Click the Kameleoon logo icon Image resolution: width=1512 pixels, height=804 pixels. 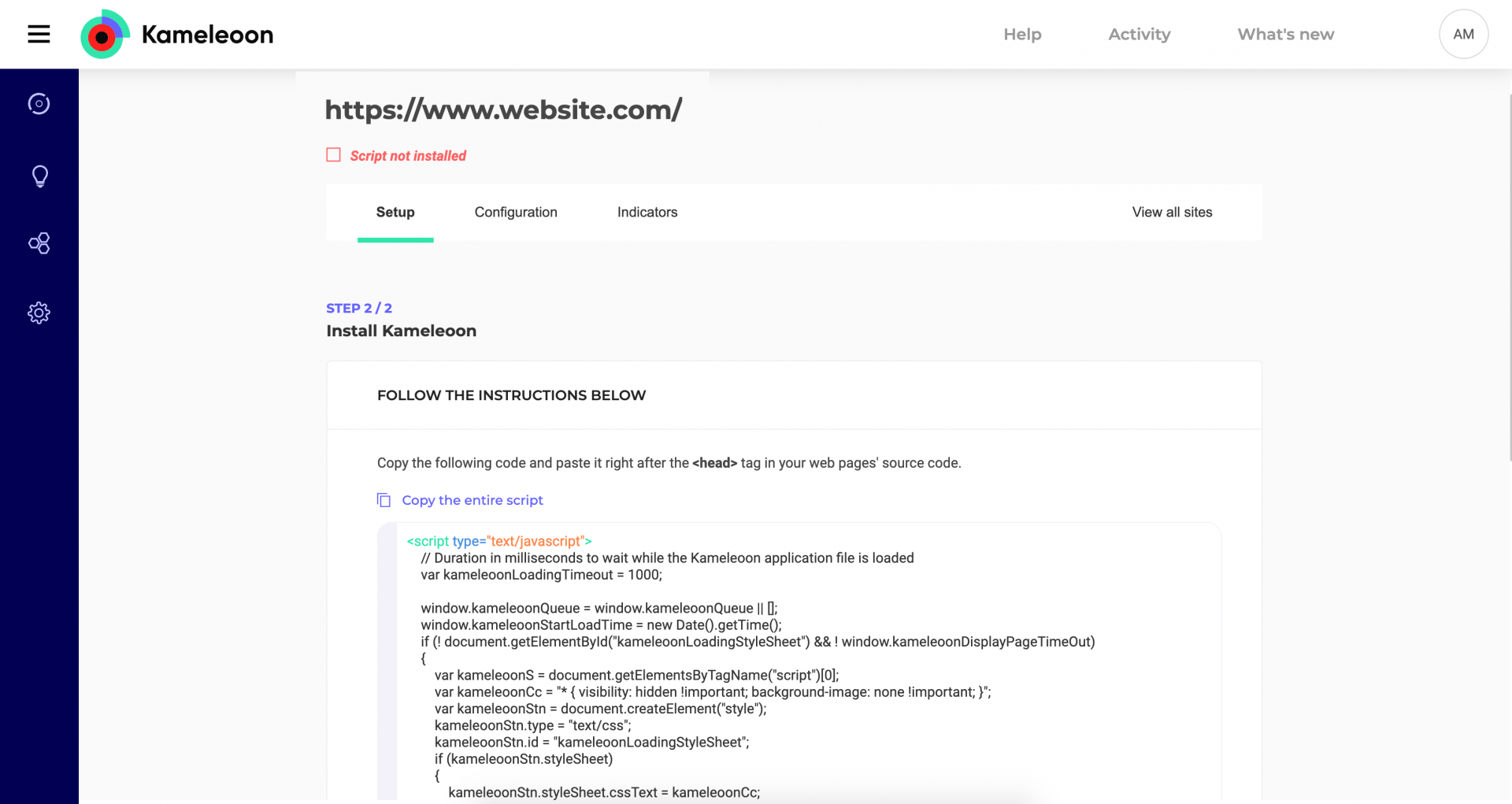105,34
